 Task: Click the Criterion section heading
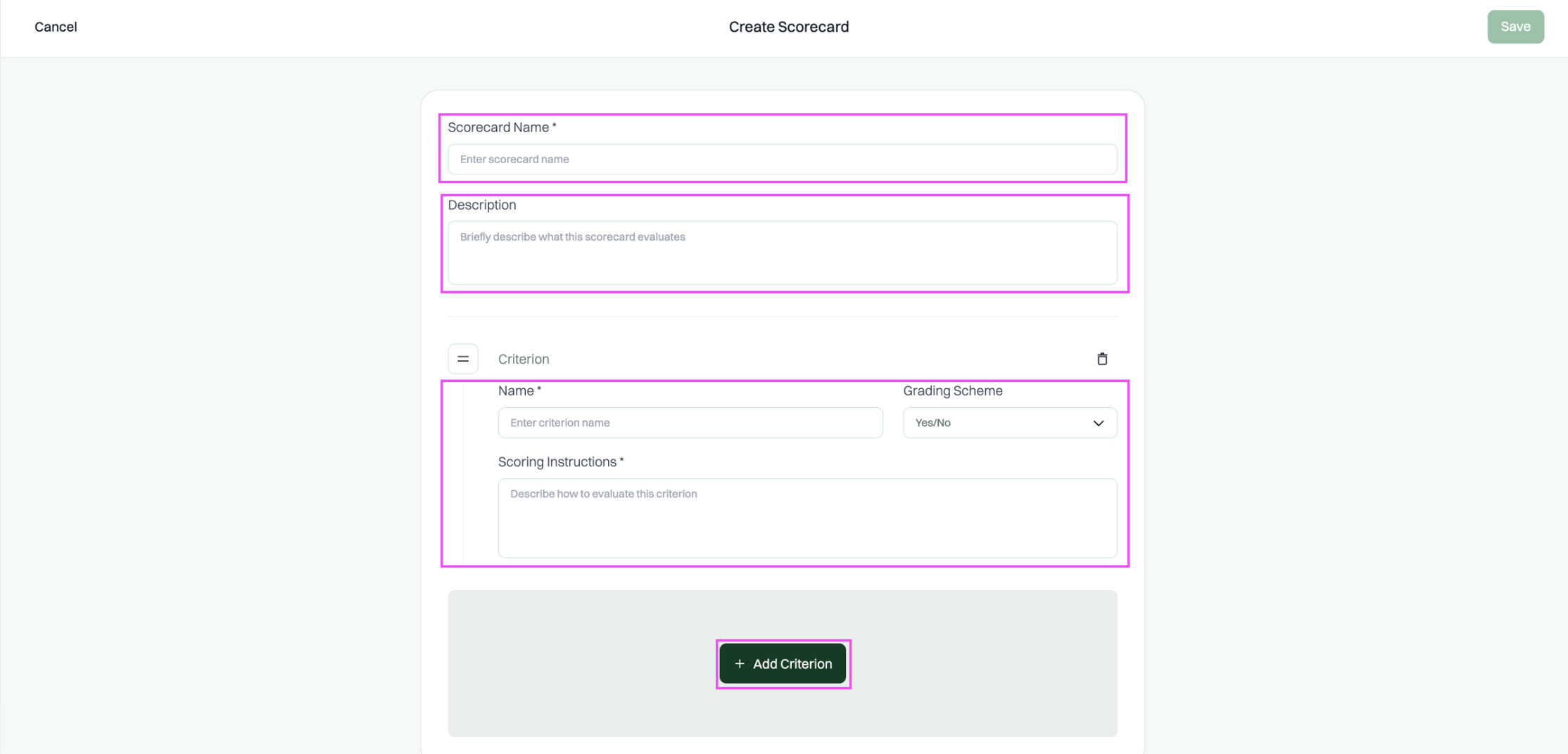coord(524,359)
